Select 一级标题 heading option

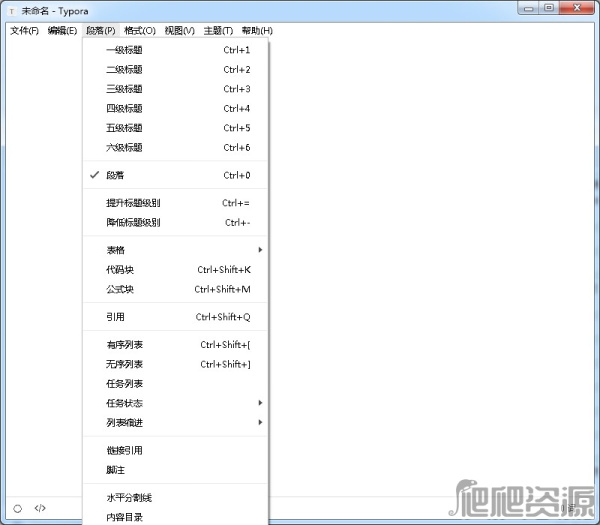(124, 50)
